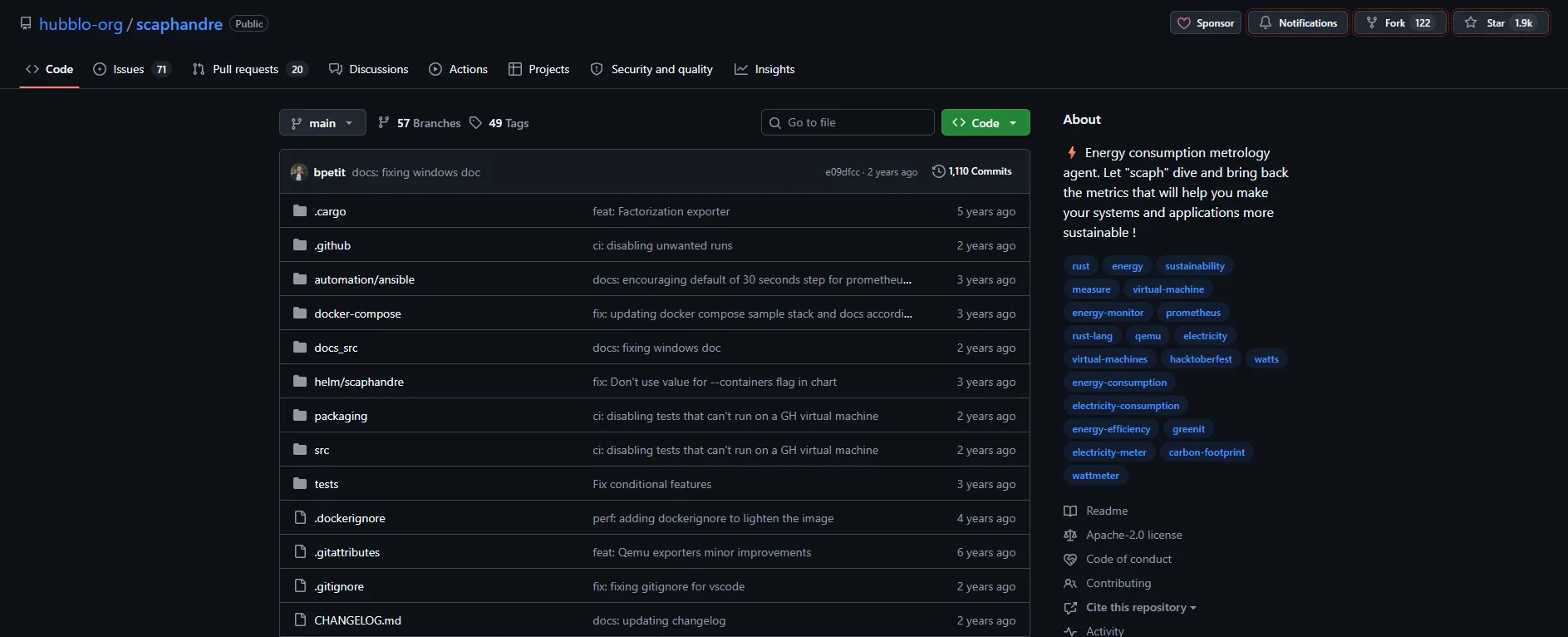Click the Sponsor heart button
This screenshot has width=1568, height=637.
(x=1205, y=23)
